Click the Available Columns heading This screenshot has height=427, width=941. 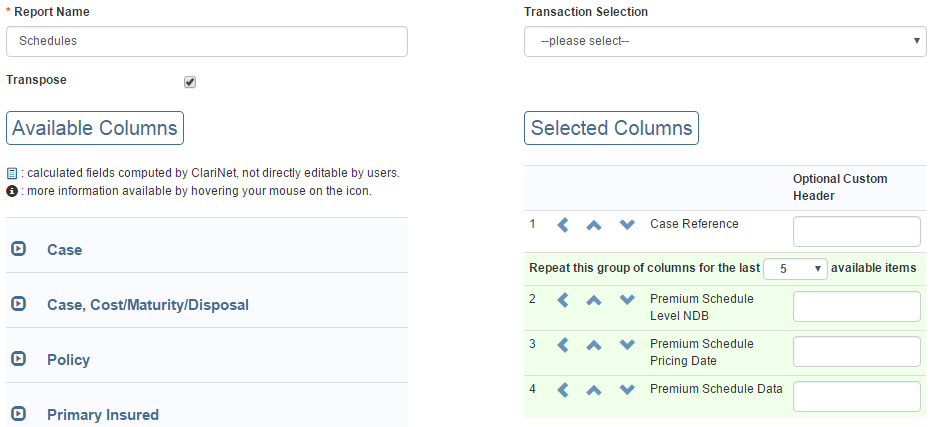click(x=95, y=128)
